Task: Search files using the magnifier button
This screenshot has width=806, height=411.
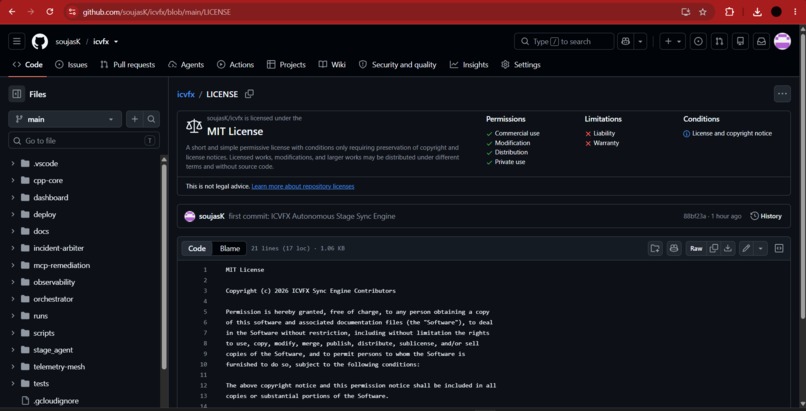Action: click(x=151, y=119)
